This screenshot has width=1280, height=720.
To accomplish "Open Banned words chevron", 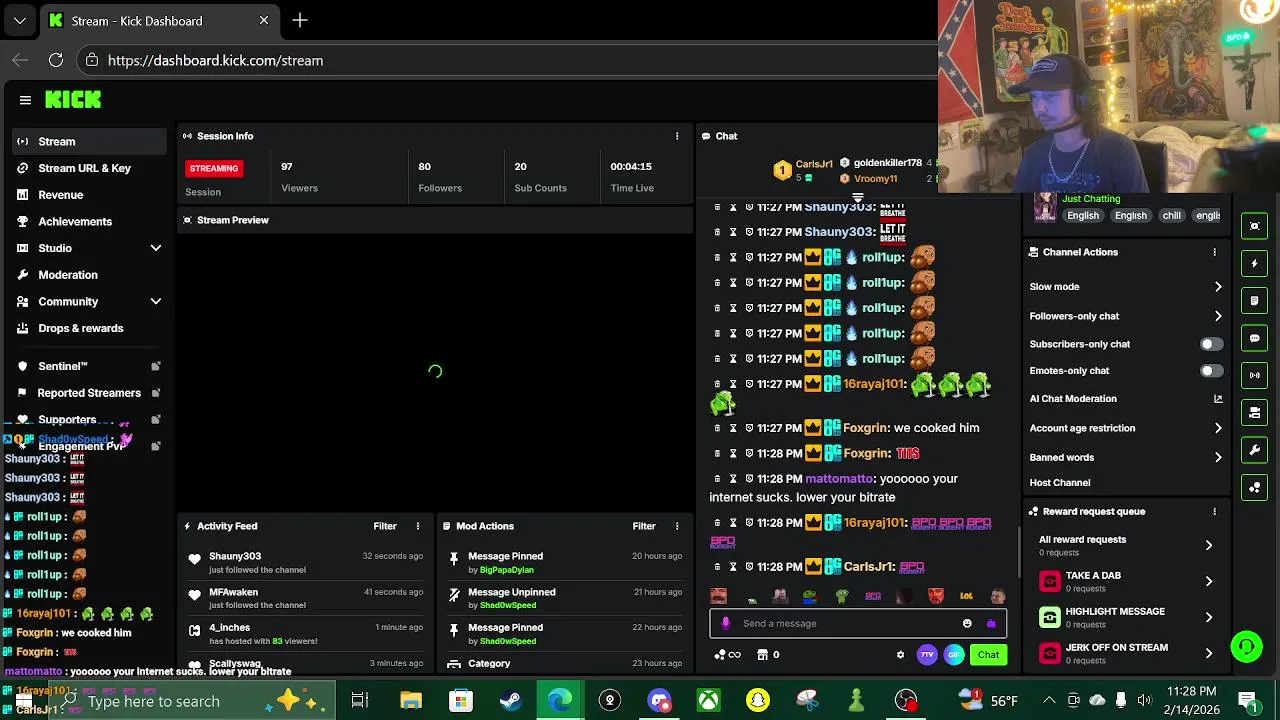I will (x=1218, y=457).
